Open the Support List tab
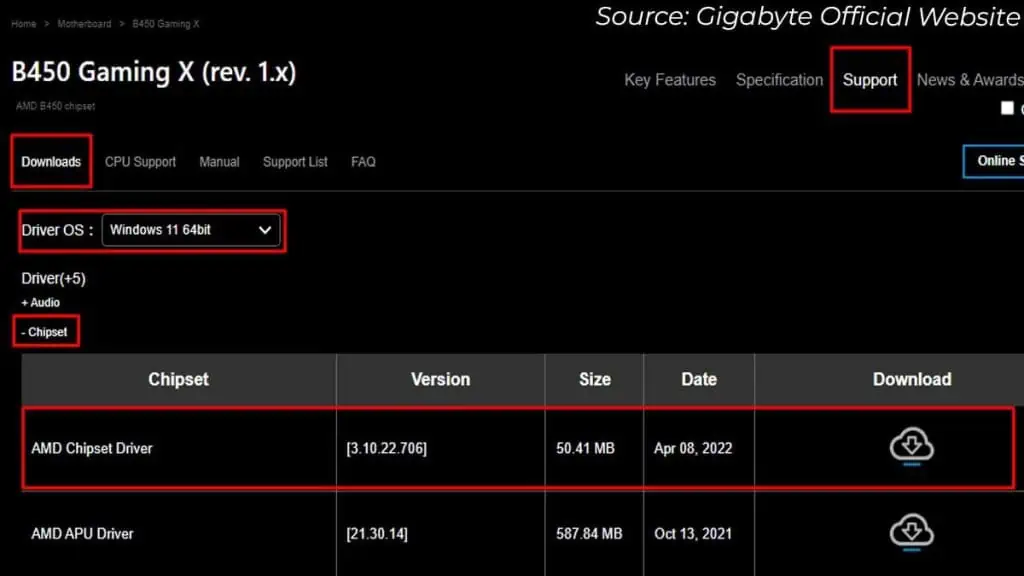This screenshot has height=576, width=1024. pyautogui.click(x=295, y=162)
